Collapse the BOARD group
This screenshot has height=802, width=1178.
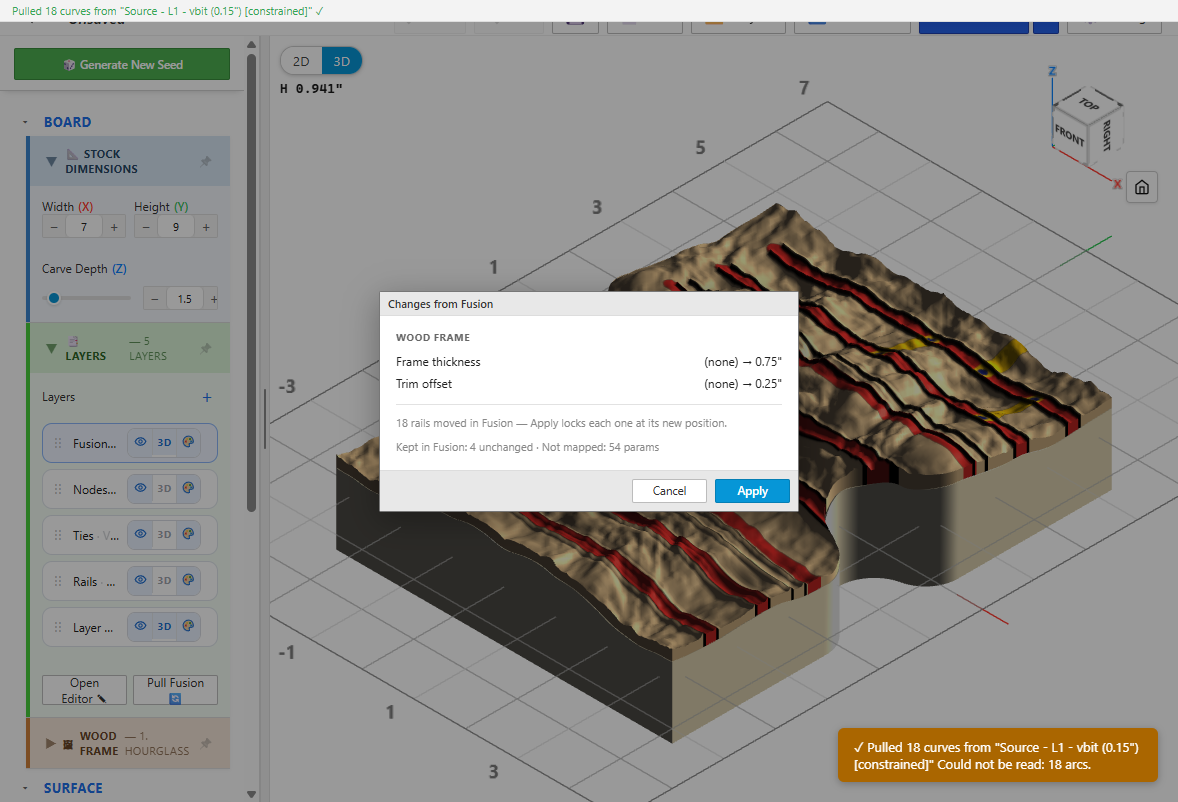coord(25,122)
